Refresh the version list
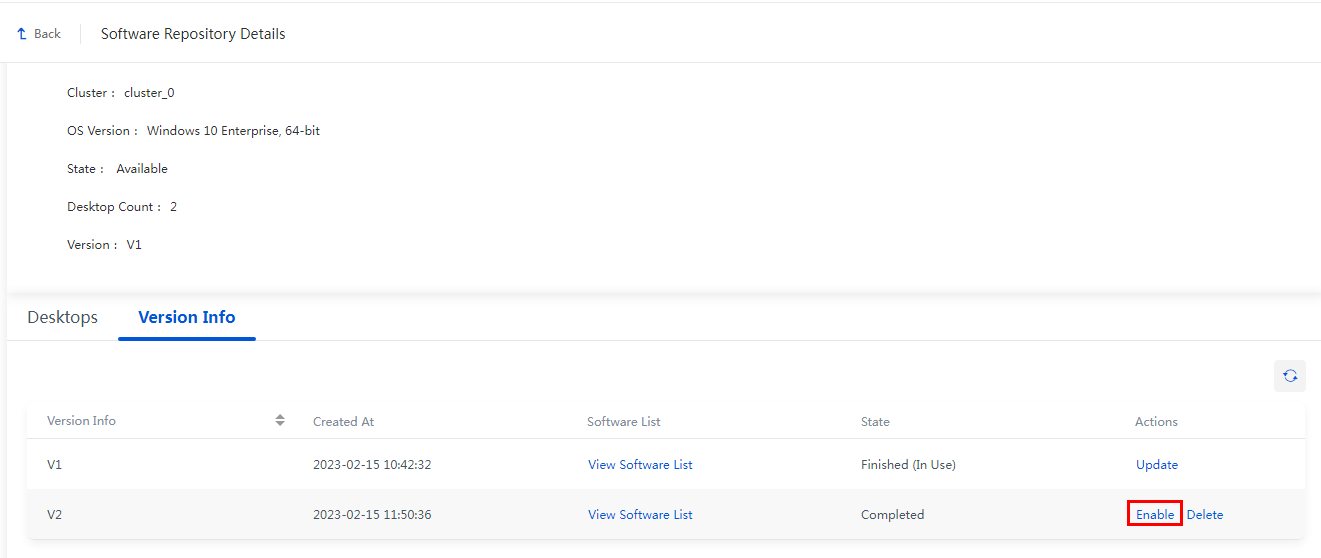 (1290, 376)
